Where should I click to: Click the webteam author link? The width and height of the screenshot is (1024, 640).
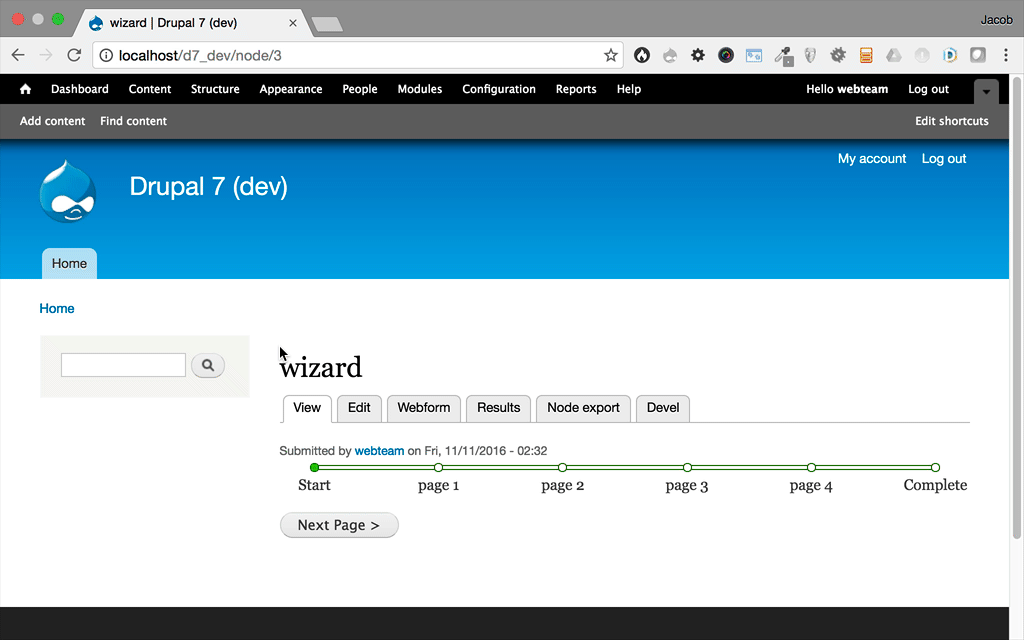coord(379,451)
